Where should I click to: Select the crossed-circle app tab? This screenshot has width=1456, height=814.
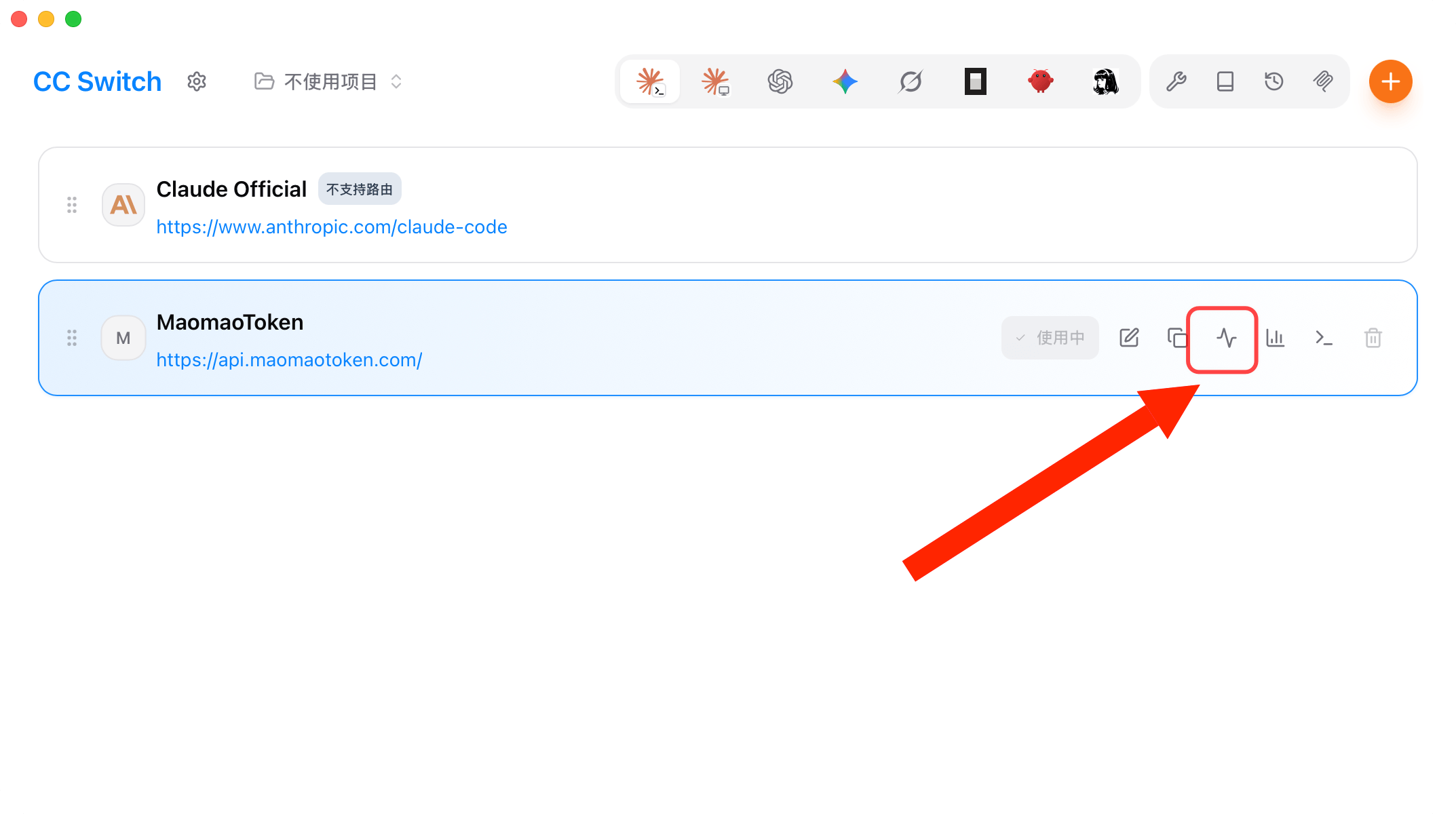pos(911,81)
